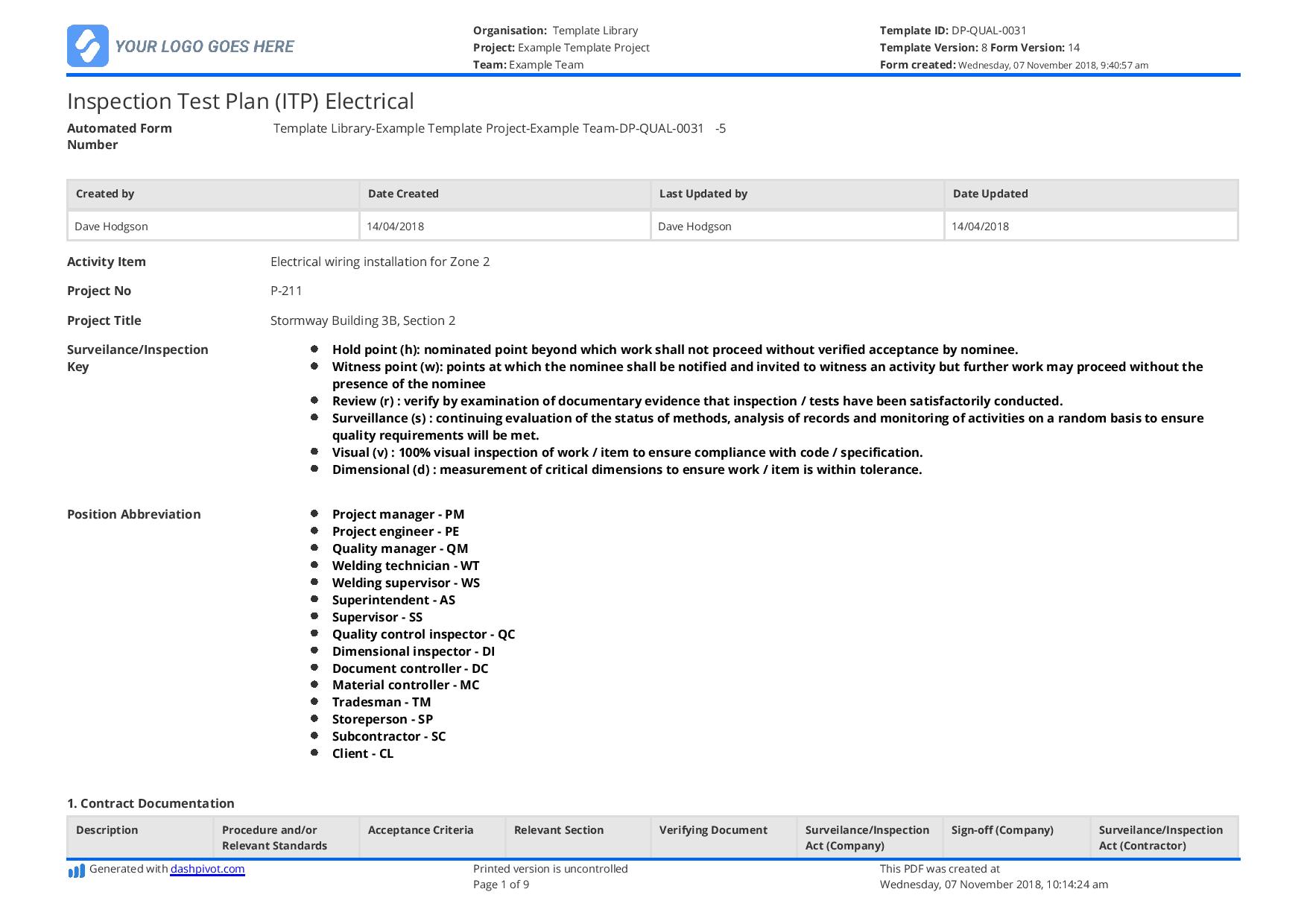Click the Inspection Test Plan (ITP) Electrical title

point(240,101)
